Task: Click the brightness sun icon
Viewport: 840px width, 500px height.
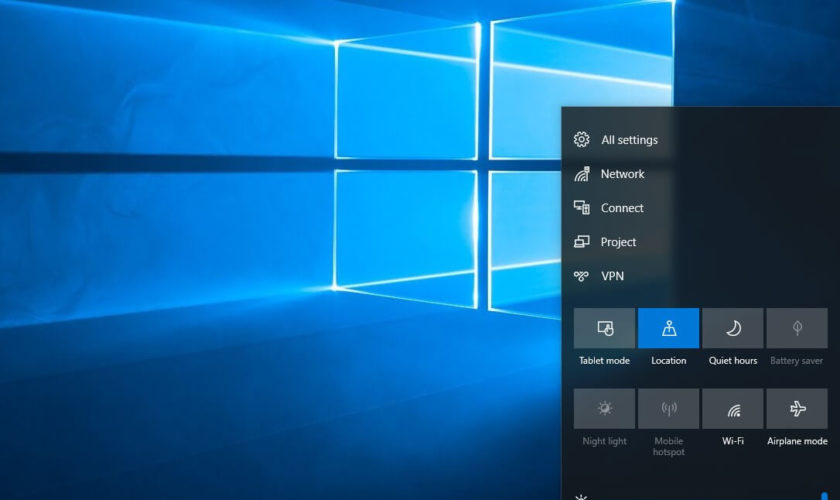Action: pos(581,496)
